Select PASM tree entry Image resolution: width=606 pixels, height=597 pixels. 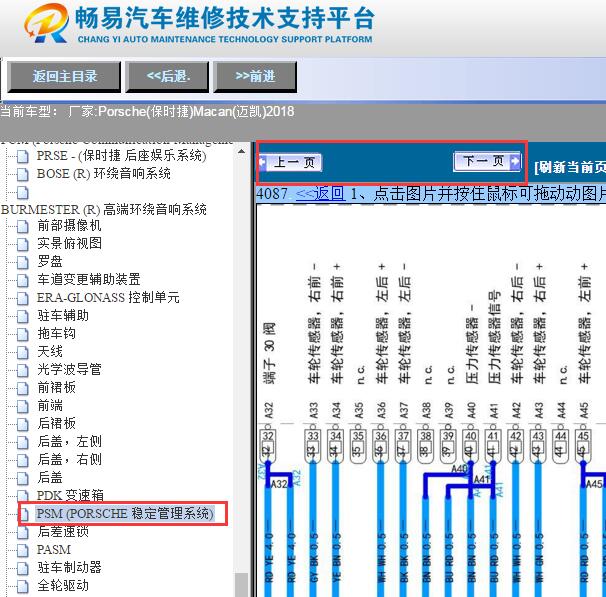pyautogui.click(x=54, y=549)
